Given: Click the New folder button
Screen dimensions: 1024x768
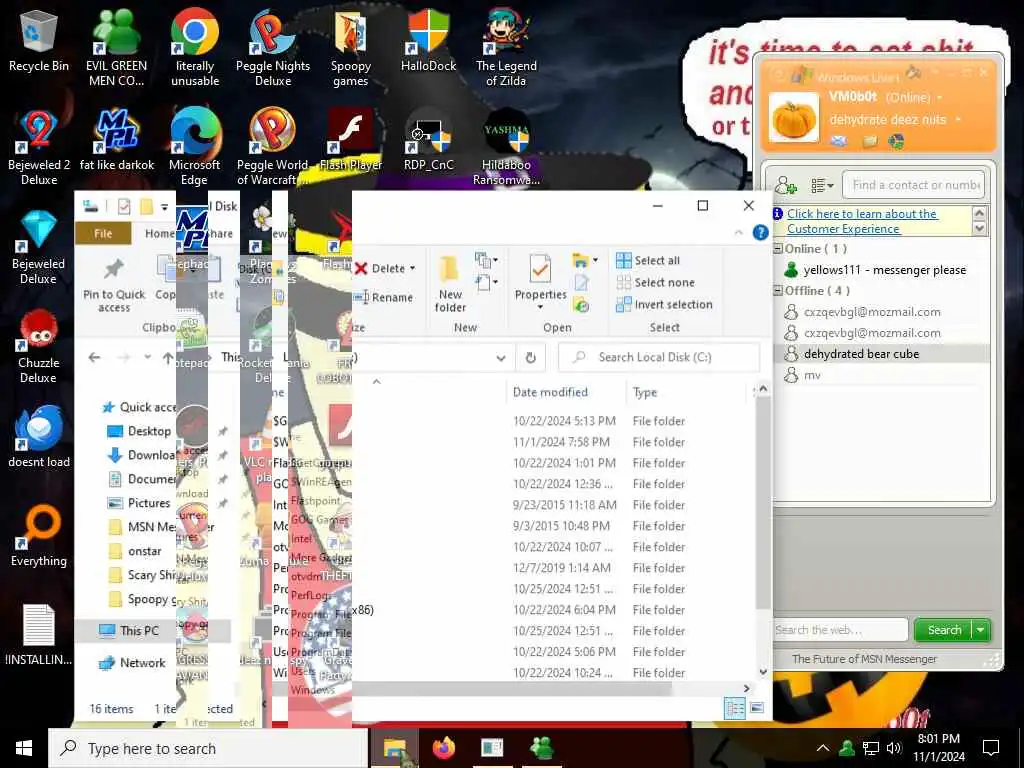Looking at the screenshot, I should click(x=450, y=284).
